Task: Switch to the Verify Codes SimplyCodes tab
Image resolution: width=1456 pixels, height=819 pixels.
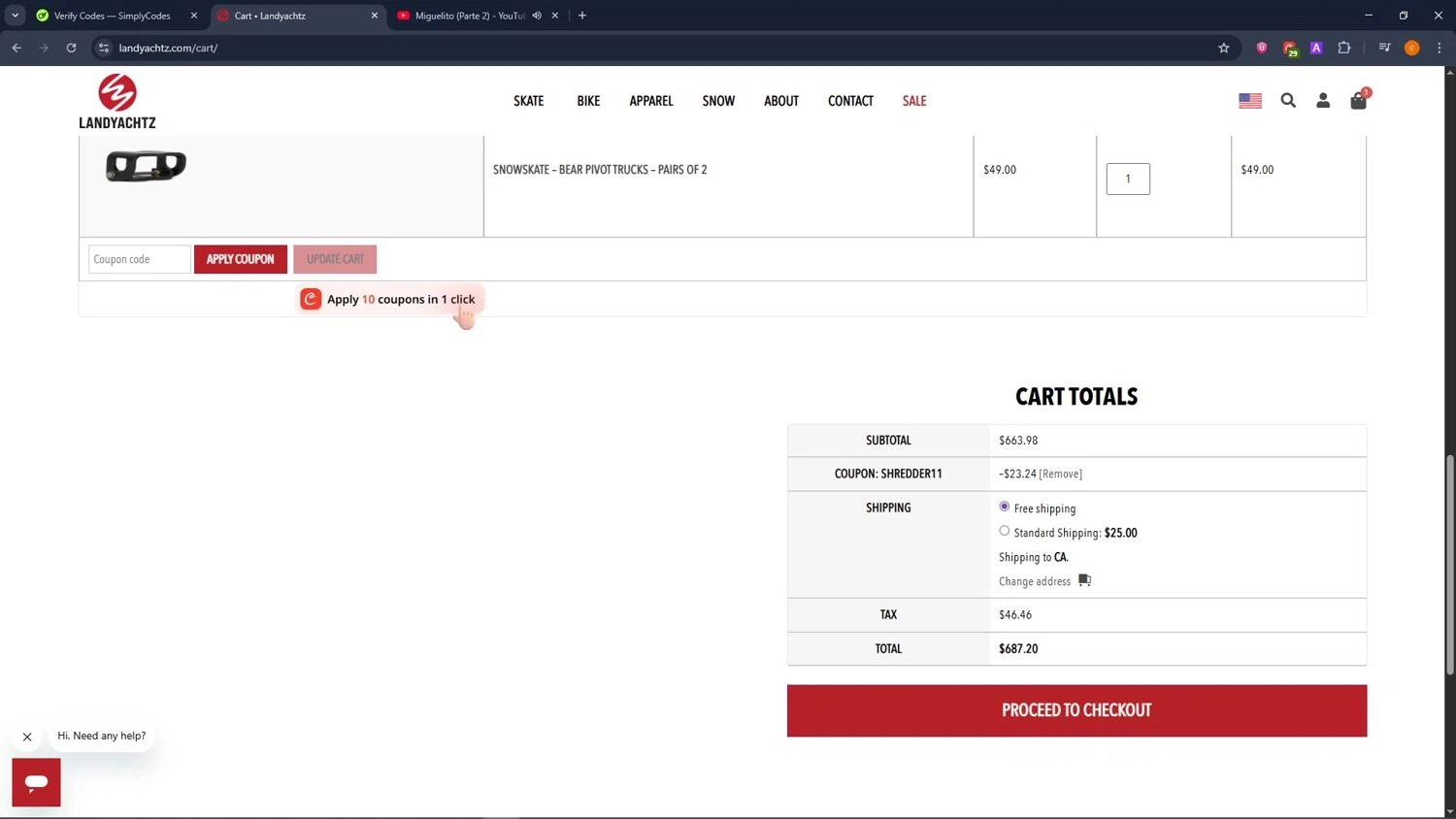Action: 113,16
